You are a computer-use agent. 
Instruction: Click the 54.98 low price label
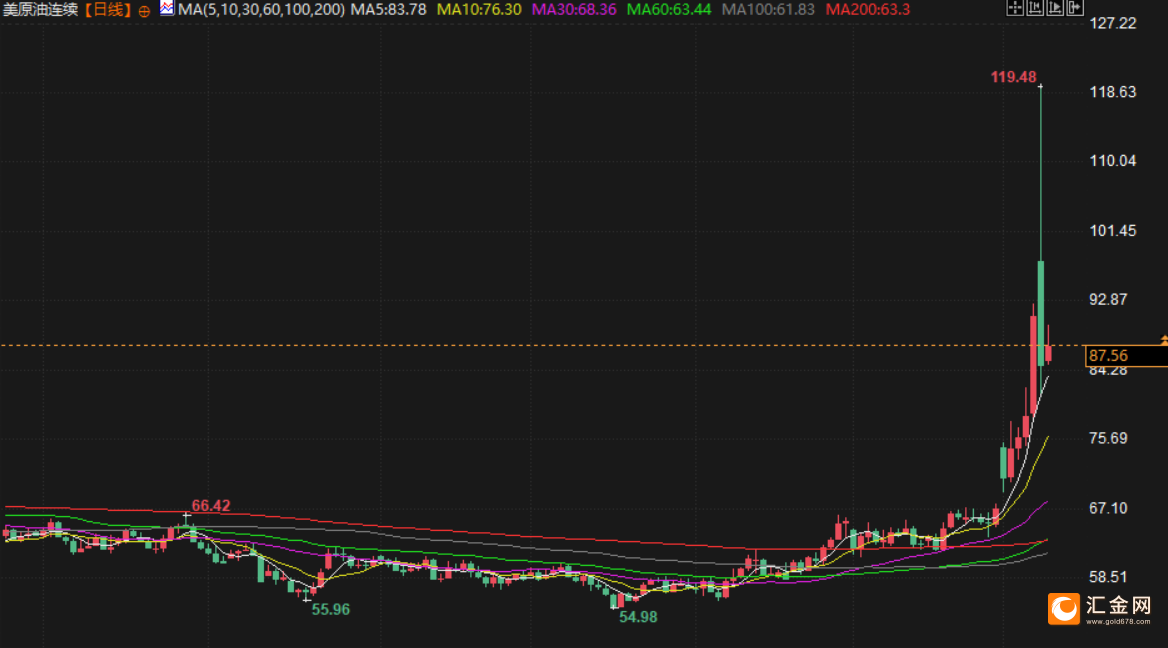[x=638, y=617]
